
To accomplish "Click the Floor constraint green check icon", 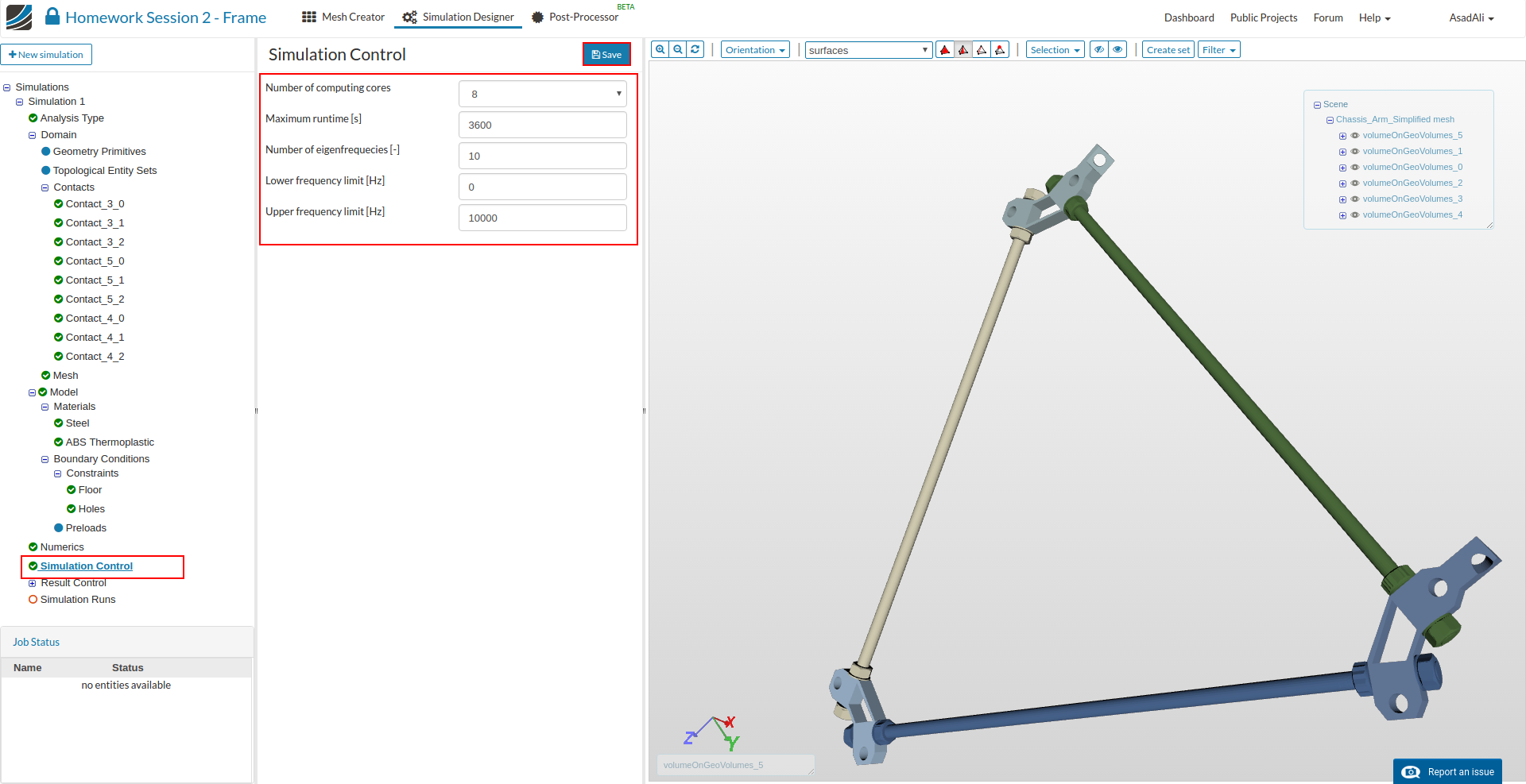I will [x=72, y=490].
